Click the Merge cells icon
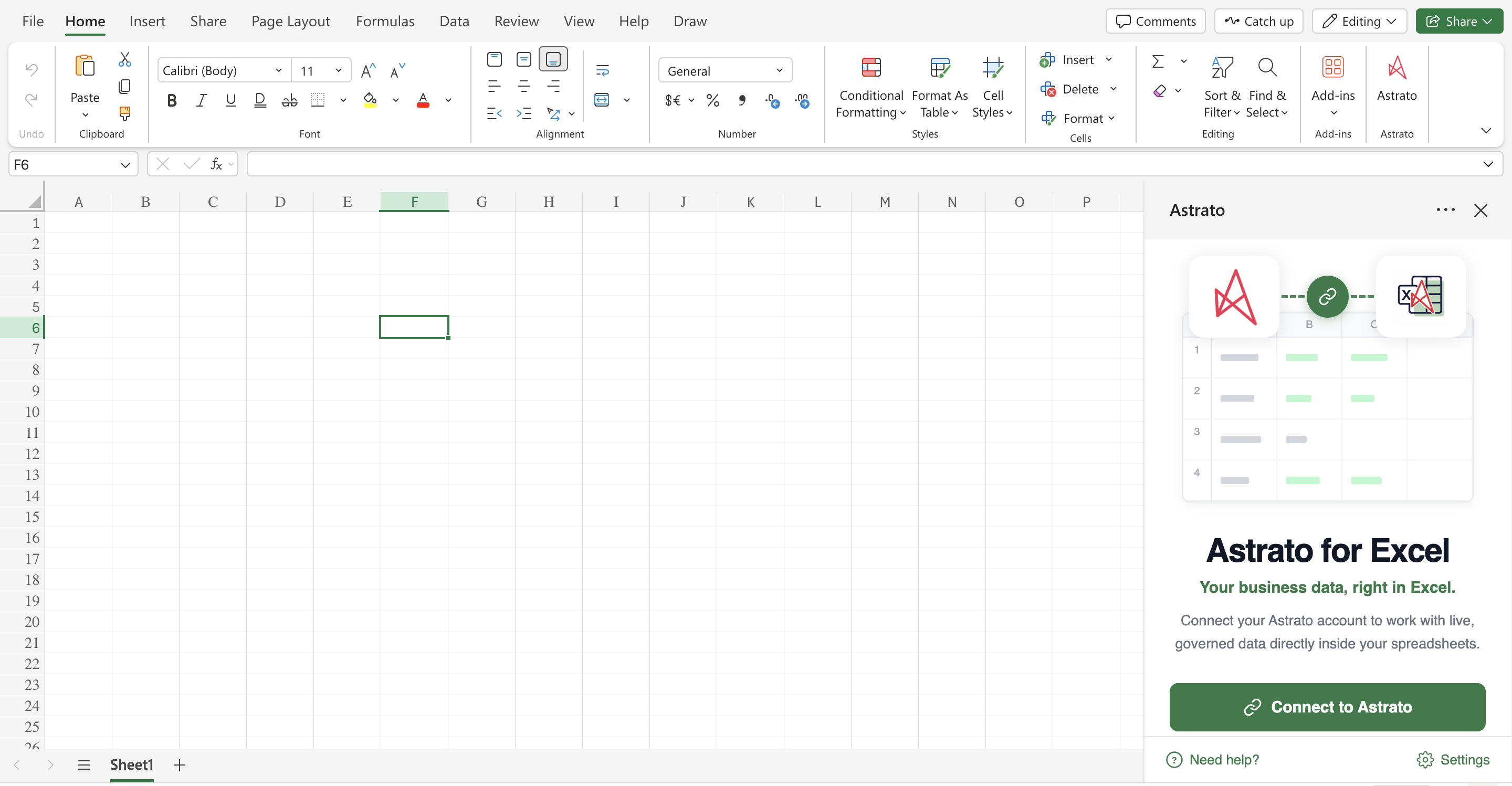This screenshot has width=1512, height=786. tap(602, 100)
